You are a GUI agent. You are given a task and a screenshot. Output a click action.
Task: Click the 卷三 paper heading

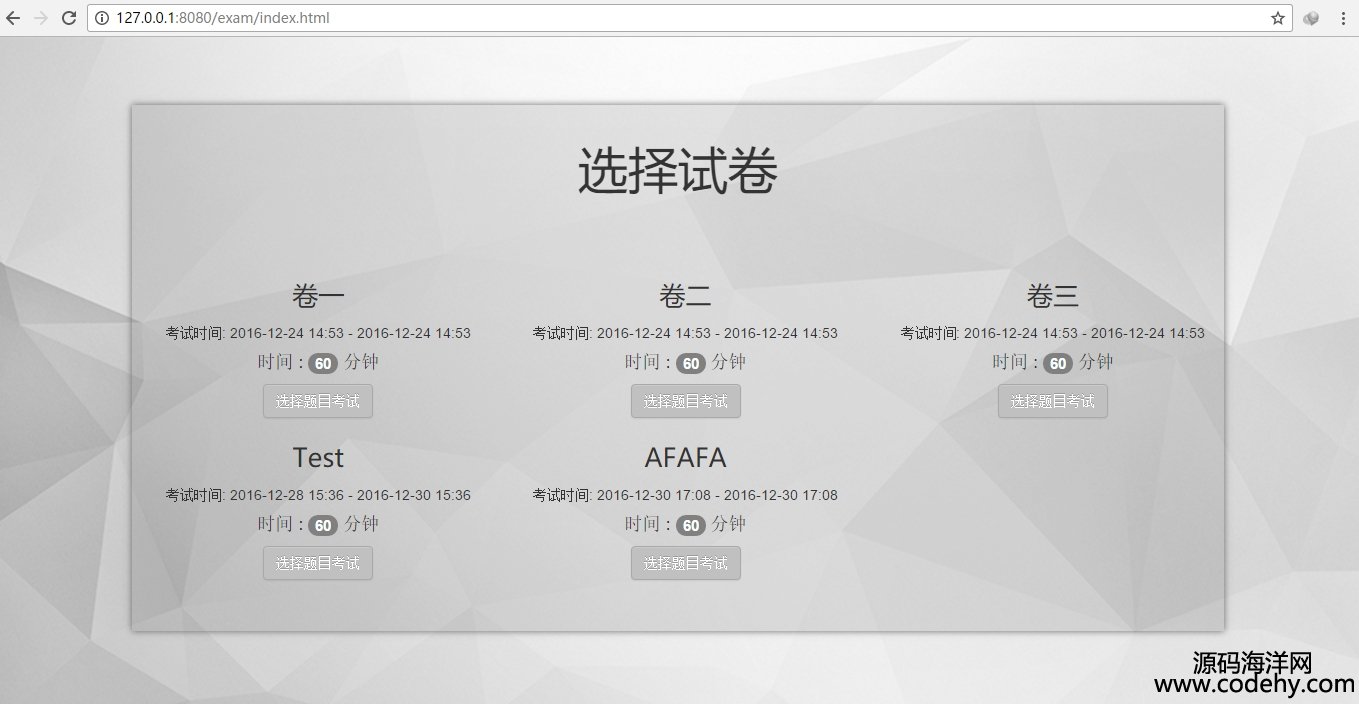pos(1052,296)
